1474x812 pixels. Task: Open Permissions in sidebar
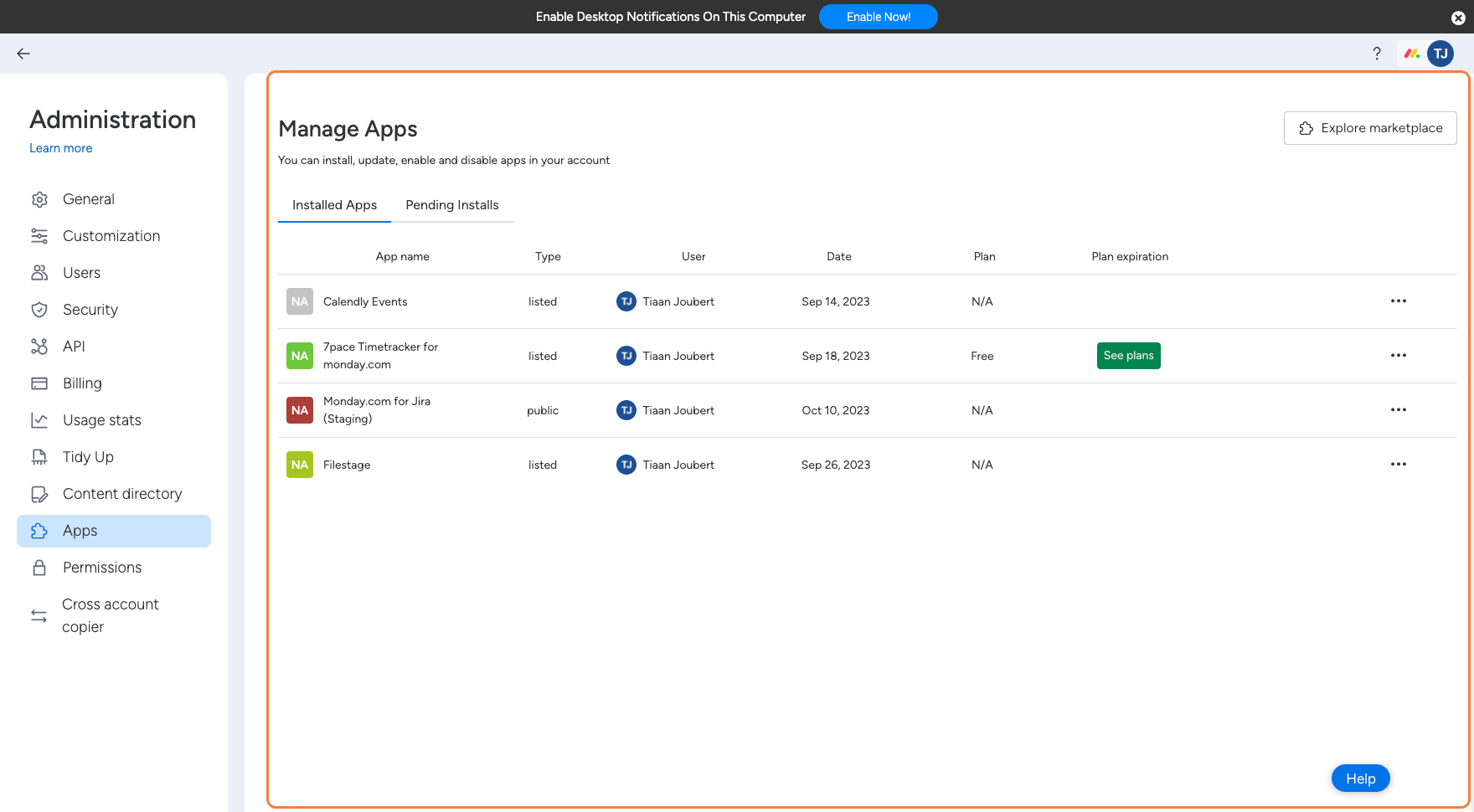coord(114,568)
